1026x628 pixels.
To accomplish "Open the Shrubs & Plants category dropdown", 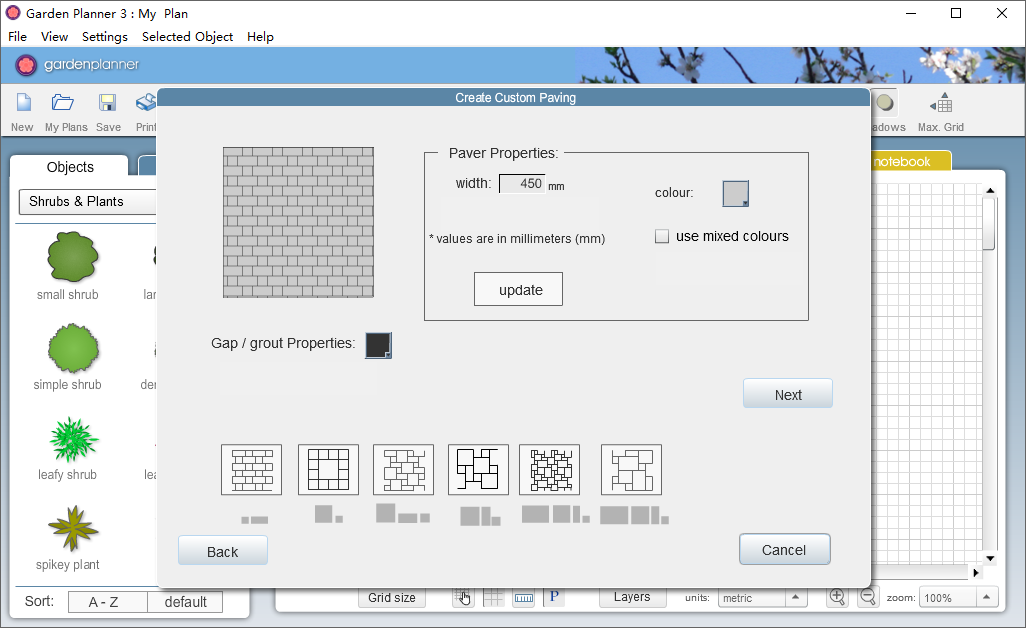I will [88, 201].
